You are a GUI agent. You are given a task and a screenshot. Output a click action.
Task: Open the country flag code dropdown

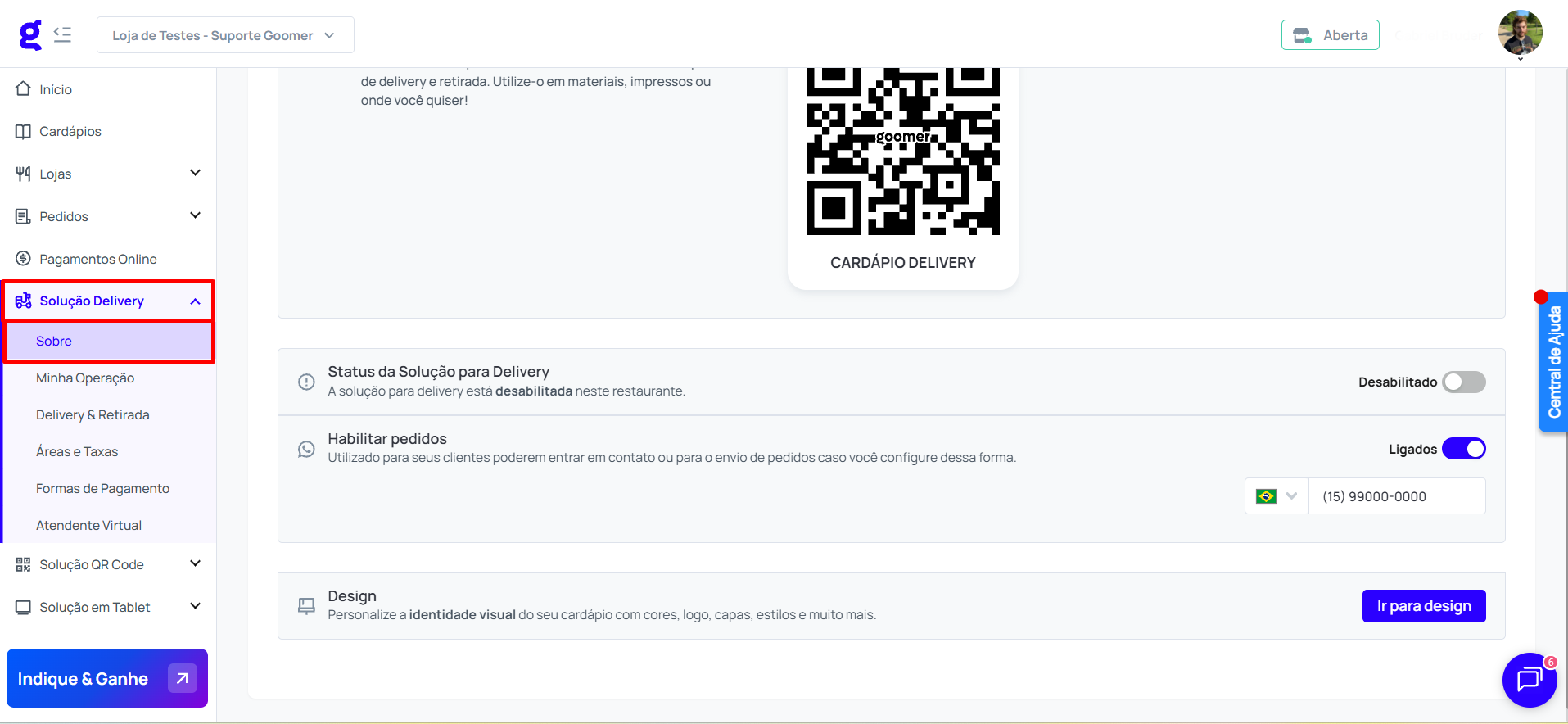(x=1277, y=496)
